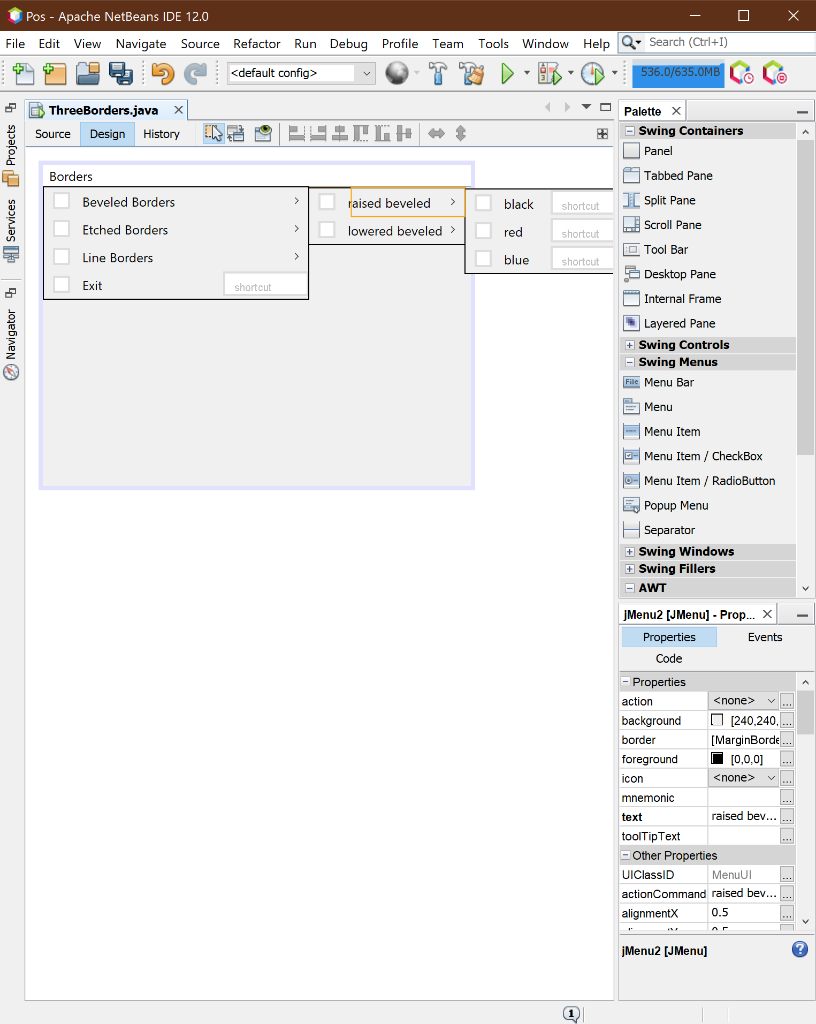Click the Profile Project clock icon
This screenshot has height=1024, width=816.
(593, 73)
